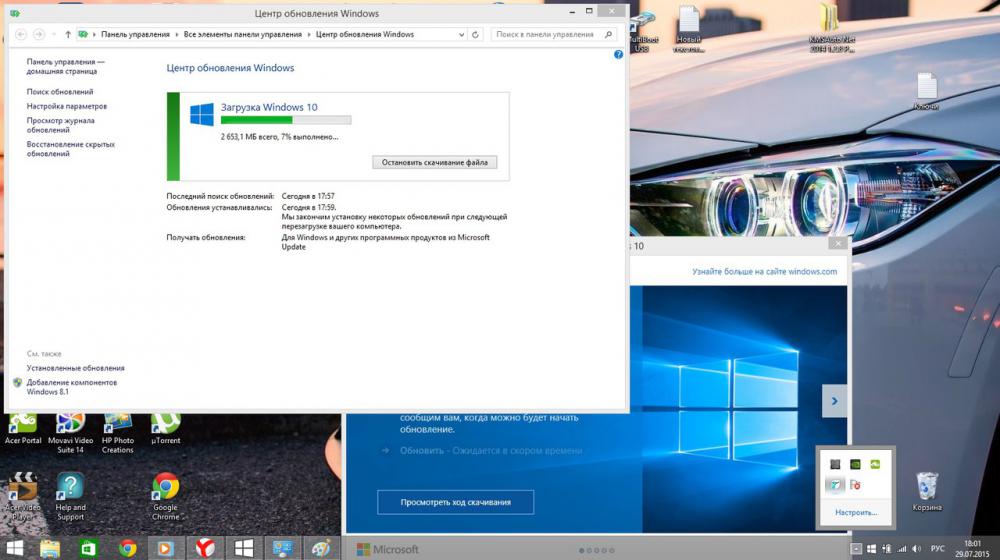Switch to the Get Windows 10 taskbar app

point(244,548)
